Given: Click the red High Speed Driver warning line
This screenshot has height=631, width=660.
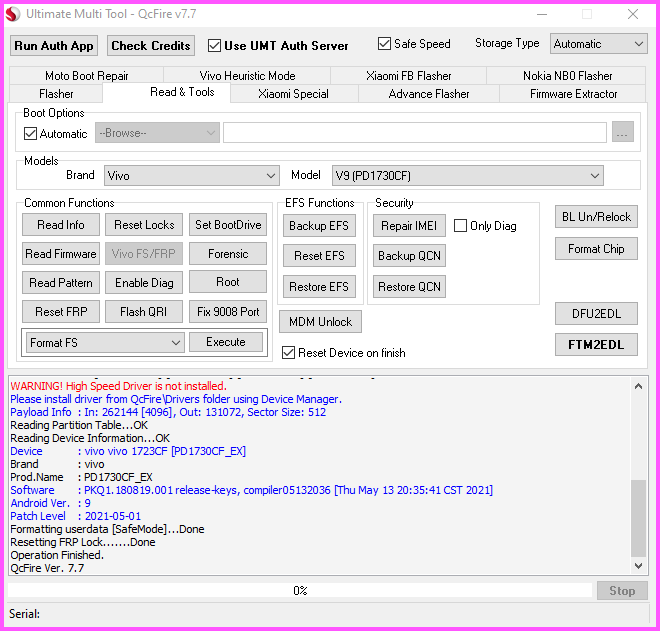Looking at the screenshot, I should tap(119, 386).
